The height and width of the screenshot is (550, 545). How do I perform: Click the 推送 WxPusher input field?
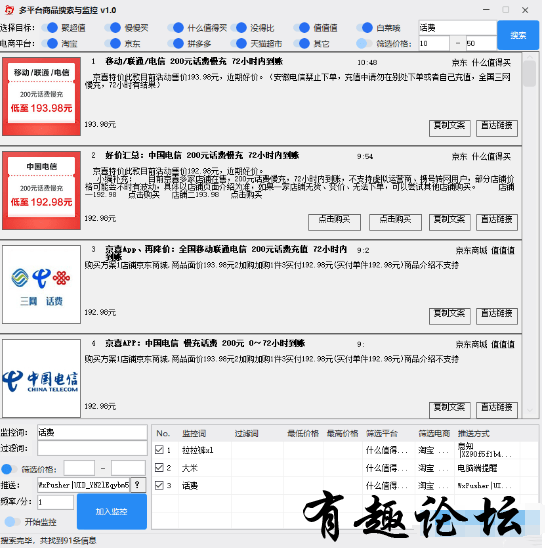83,485
